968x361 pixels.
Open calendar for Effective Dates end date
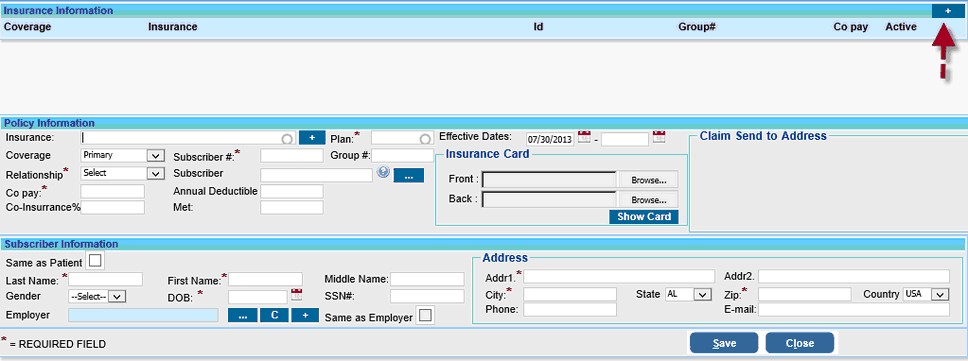659,137
